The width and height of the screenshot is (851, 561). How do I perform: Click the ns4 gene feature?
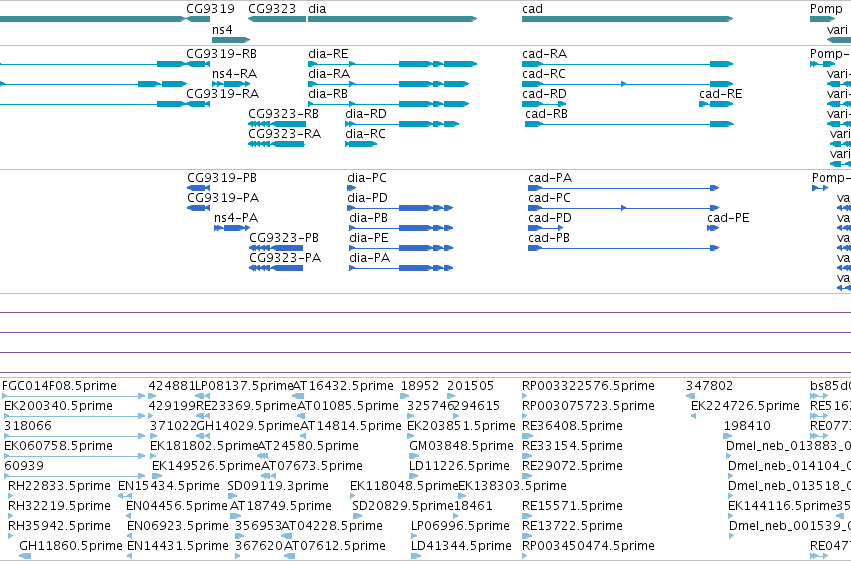tap(231, 40)
